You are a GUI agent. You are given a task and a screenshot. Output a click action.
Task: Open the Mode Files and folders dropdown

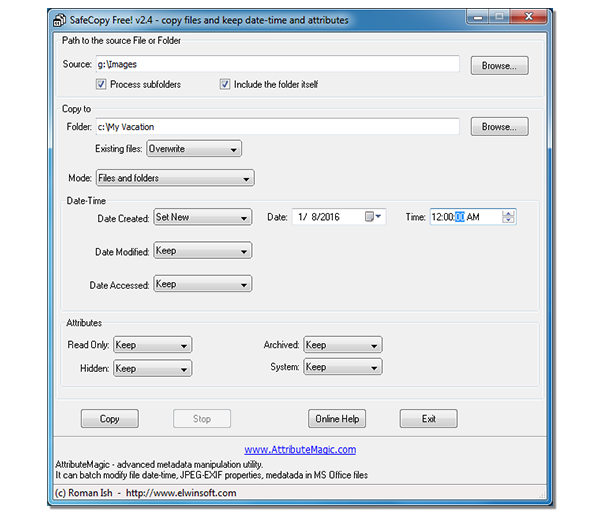(x=175, y=178)
